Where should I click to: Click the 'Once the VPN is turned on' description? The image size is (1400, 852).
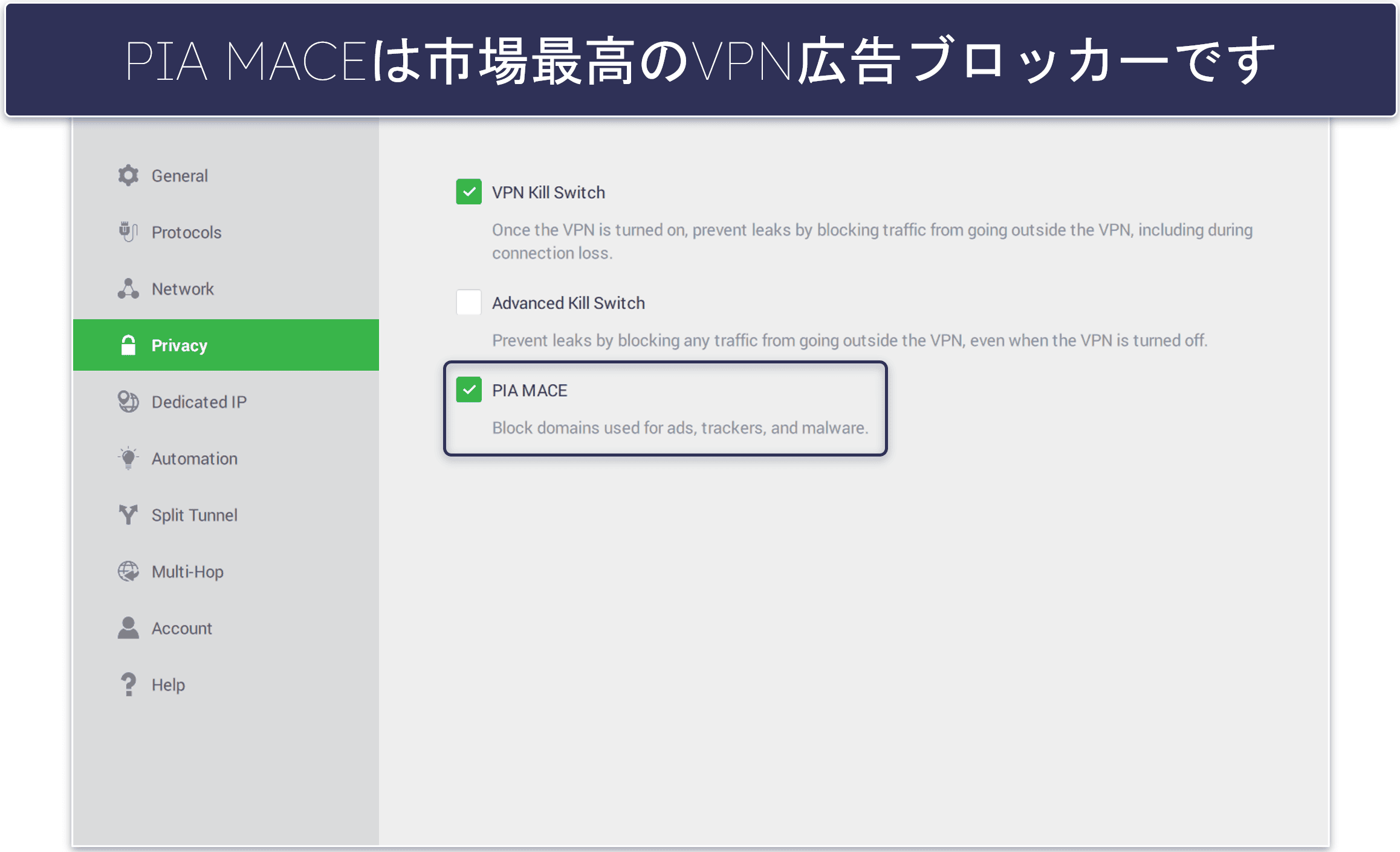tap(872, 241)
